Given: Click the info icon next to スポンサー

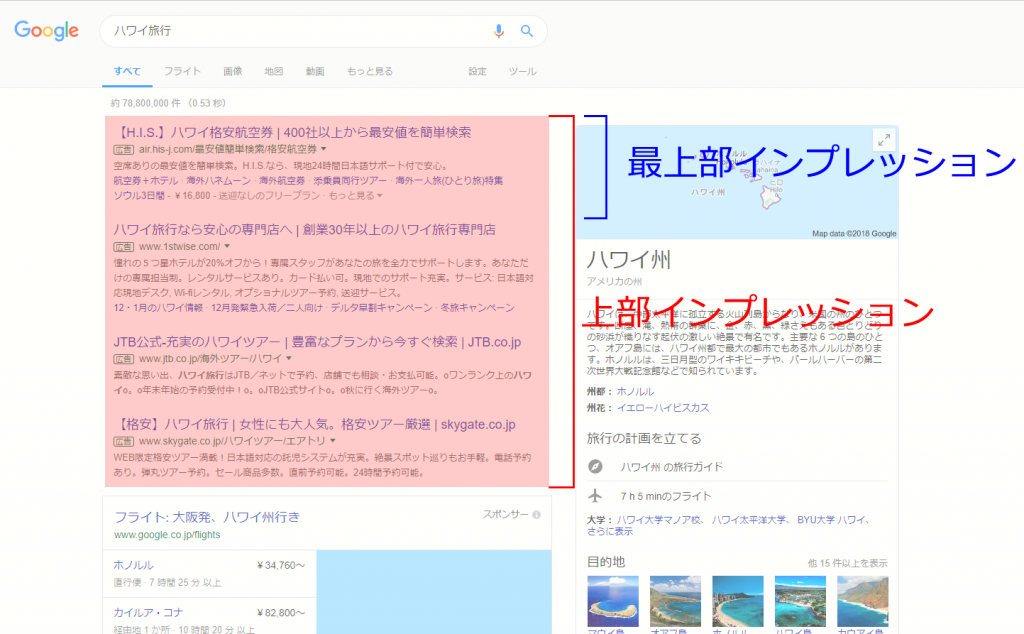Looking at the screenshot, I should pyautogui.click(x=536, y=515).
